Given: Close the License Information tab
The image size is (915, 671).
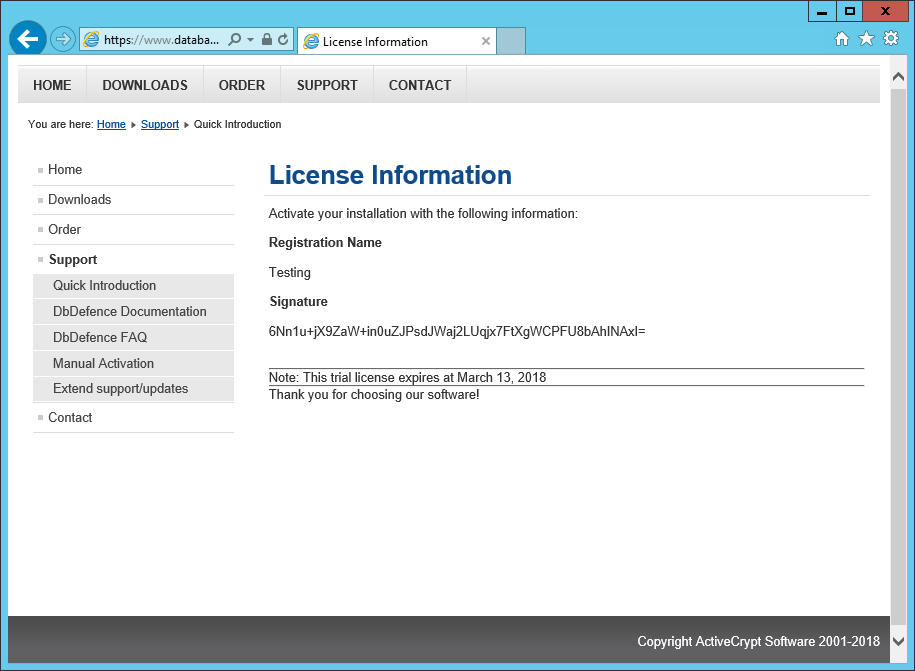Looking at the screenshot, I should [486, 42].
